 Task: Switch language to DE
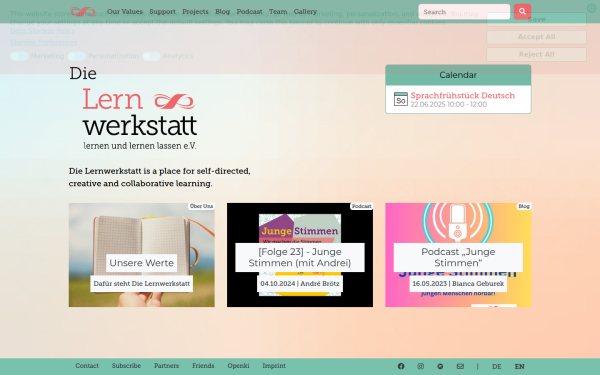tap(497, 367)
